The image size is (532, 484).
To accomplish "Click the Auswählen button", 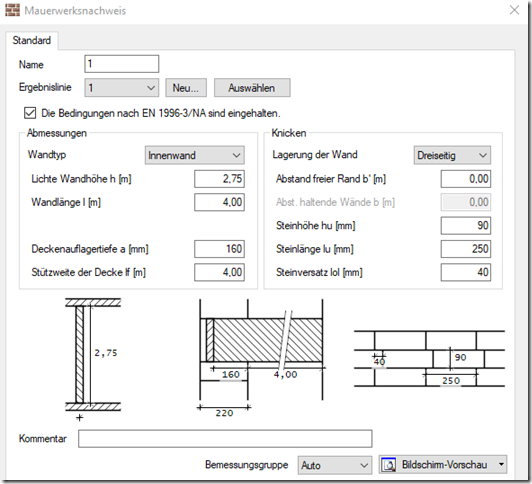I will [x=252, y=88].
